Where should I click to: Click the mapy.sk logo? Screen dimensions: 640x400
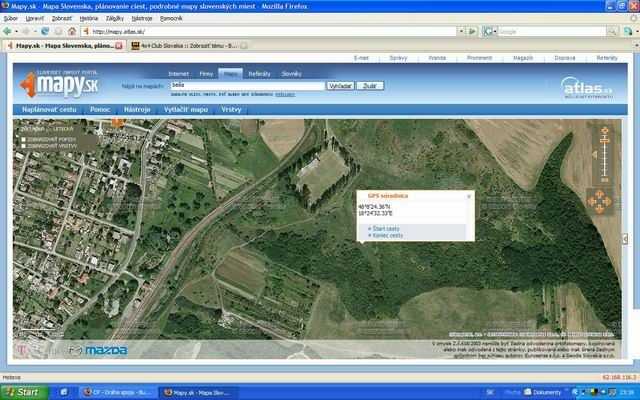tap(60, 84)
